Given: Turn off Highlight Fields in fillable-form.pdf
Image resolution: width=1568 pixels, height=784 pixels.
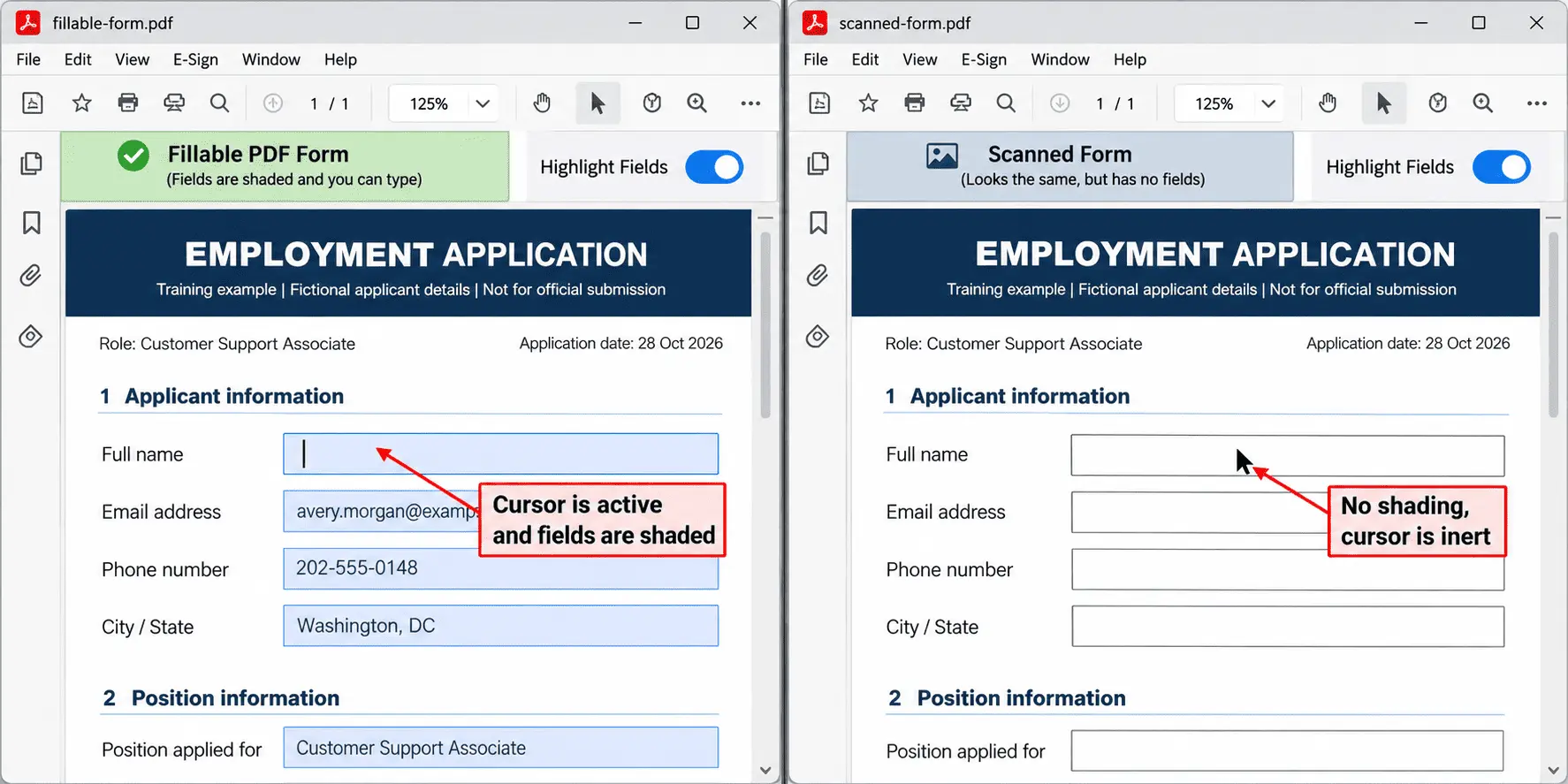Looking at the screenshot, I should [x=714, y=167].
